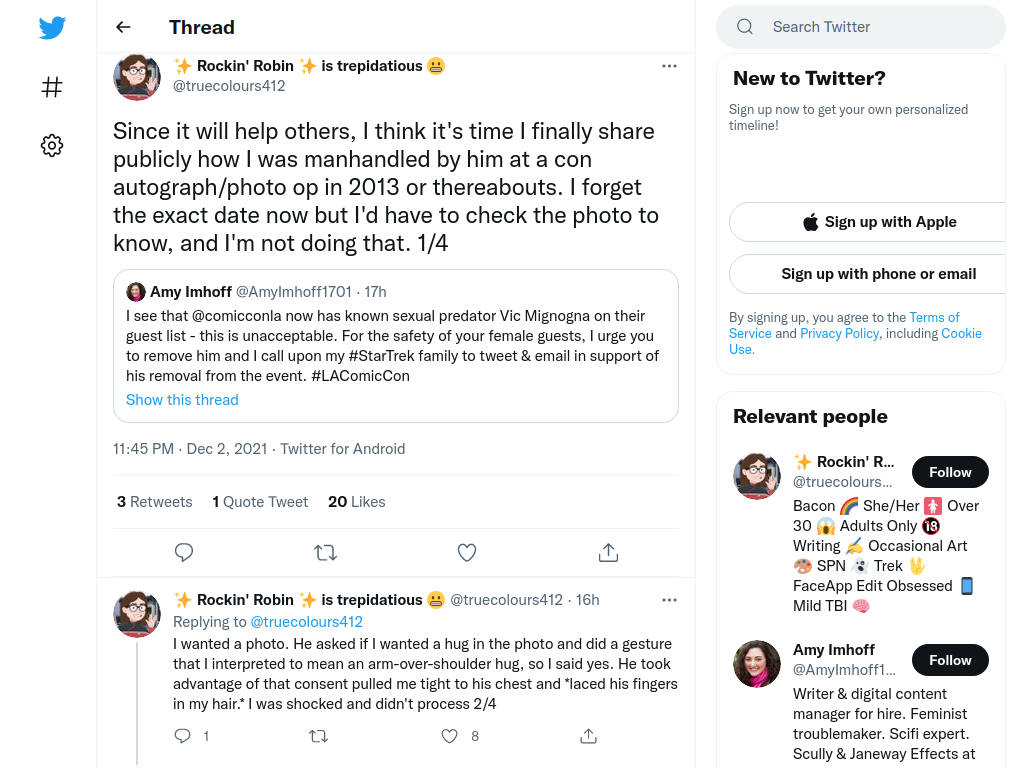Screen dimensions: 1024x768
Task: Retweet the 2/4 reply tweet
Action: coord(318,736)
